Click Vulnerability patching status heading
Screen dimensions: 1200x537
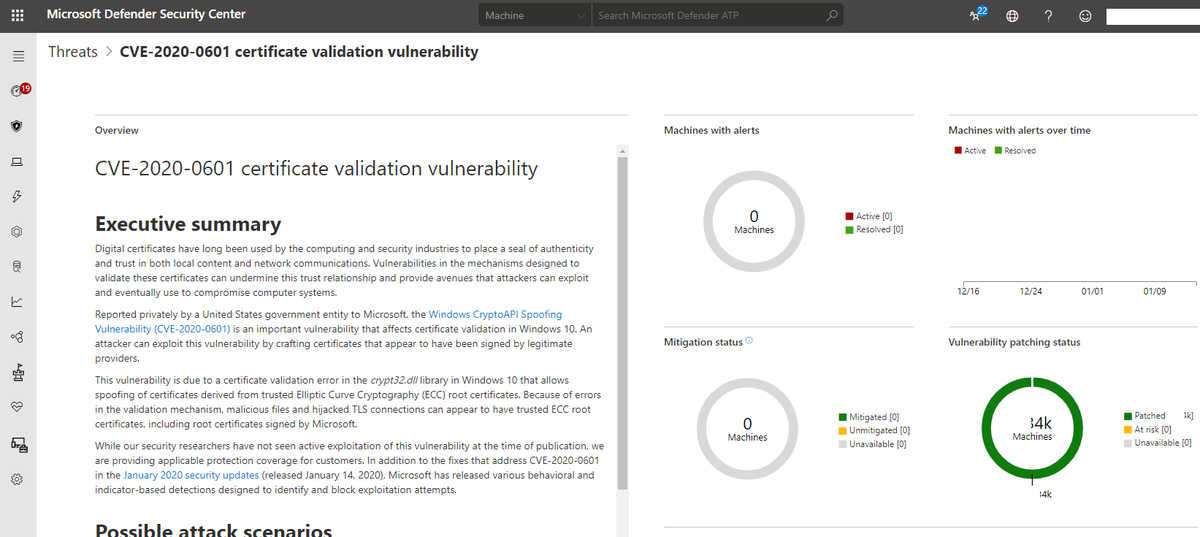[1014, 342]
